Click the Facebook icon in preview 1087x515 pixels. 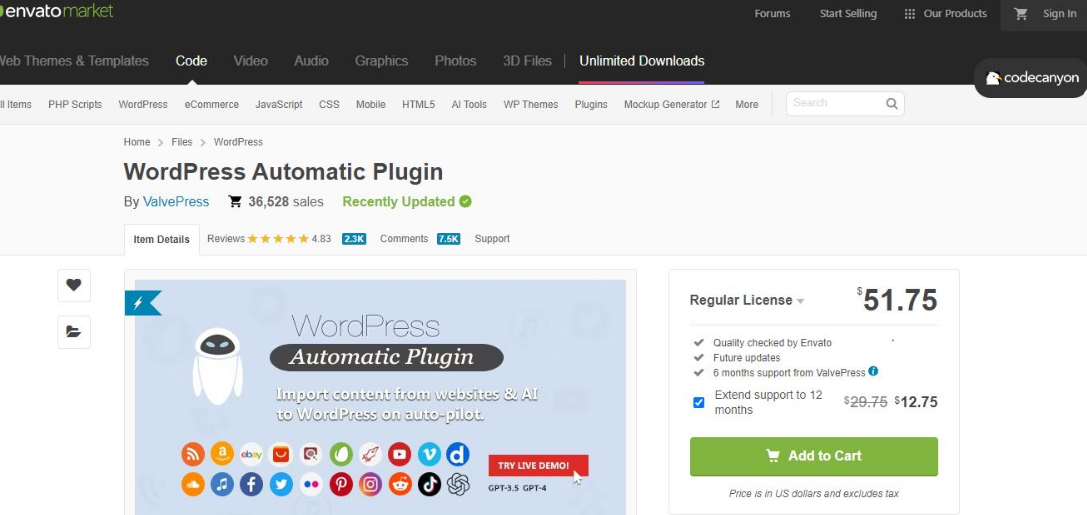tap(251, 484)
